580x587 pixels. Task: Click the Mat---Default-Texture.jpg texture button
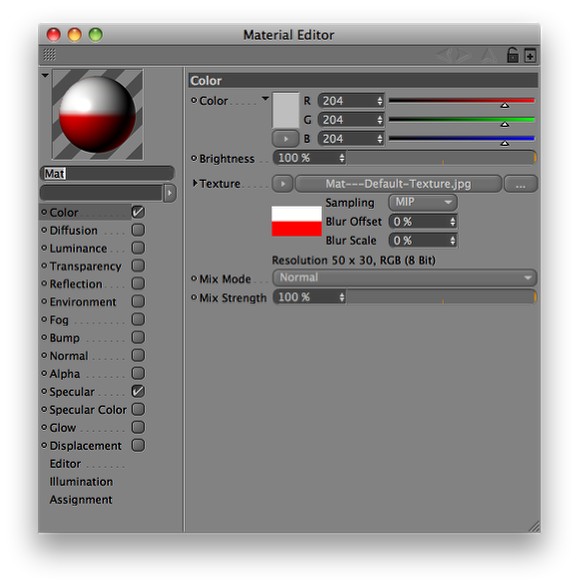coord(398,184)
